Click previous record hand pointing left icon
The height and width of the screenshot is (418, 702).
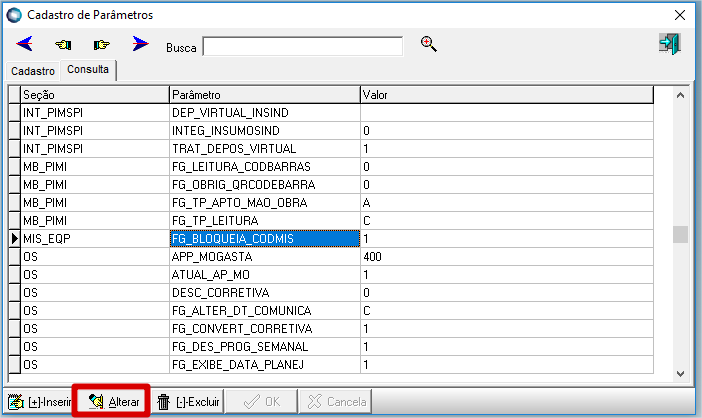63,44
